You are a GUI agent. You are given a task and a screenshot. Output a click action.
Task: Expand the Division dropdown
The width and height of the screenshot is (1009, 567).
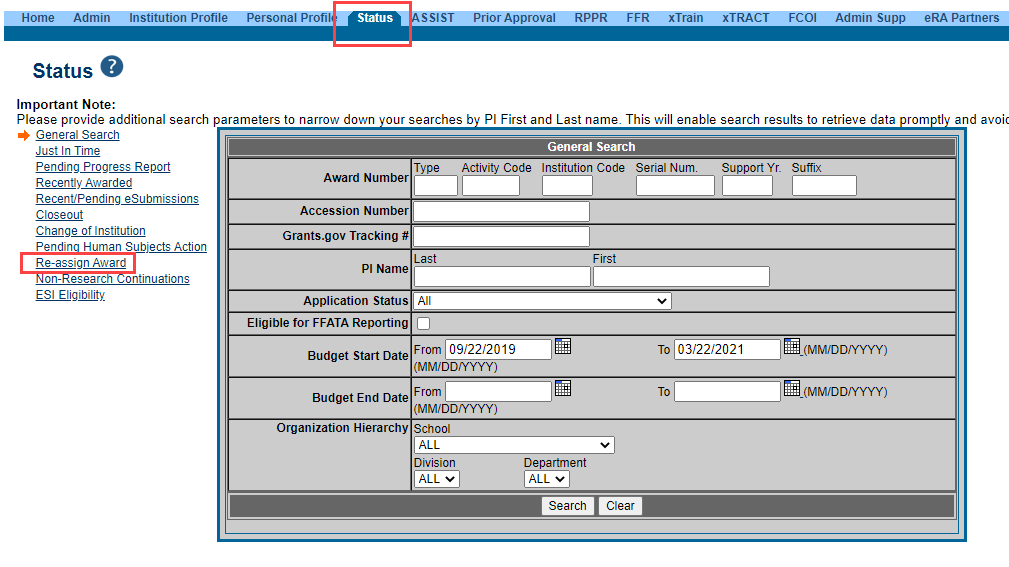pyautogui.click(x=436, y=479)
